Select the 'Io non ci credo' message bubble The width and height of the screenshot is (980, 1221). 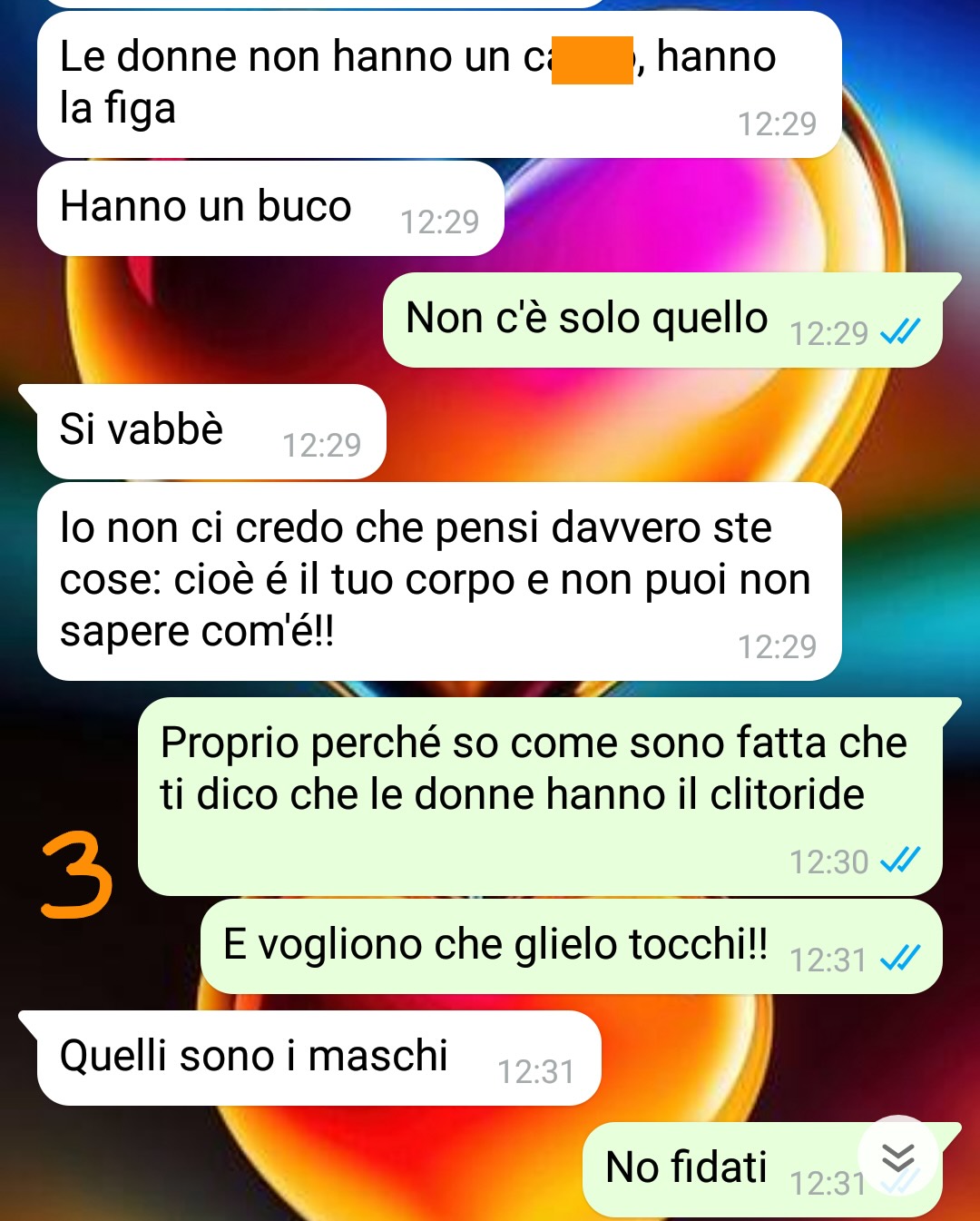[439, 582]
